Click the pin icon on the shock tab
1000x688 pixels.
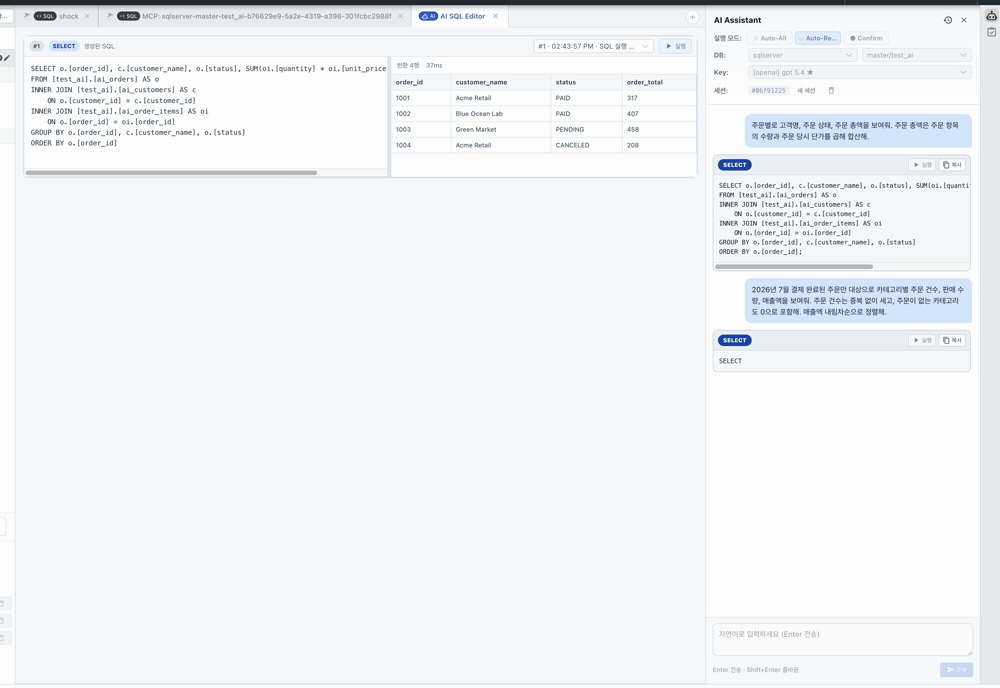27,15
